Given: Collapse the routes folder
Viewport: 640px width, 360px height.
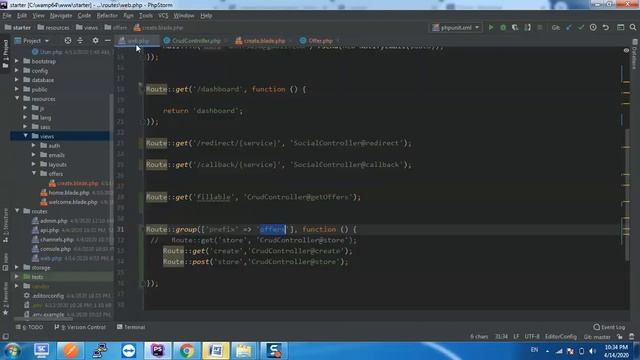Looking at the screenshot, I should point(17,211).
